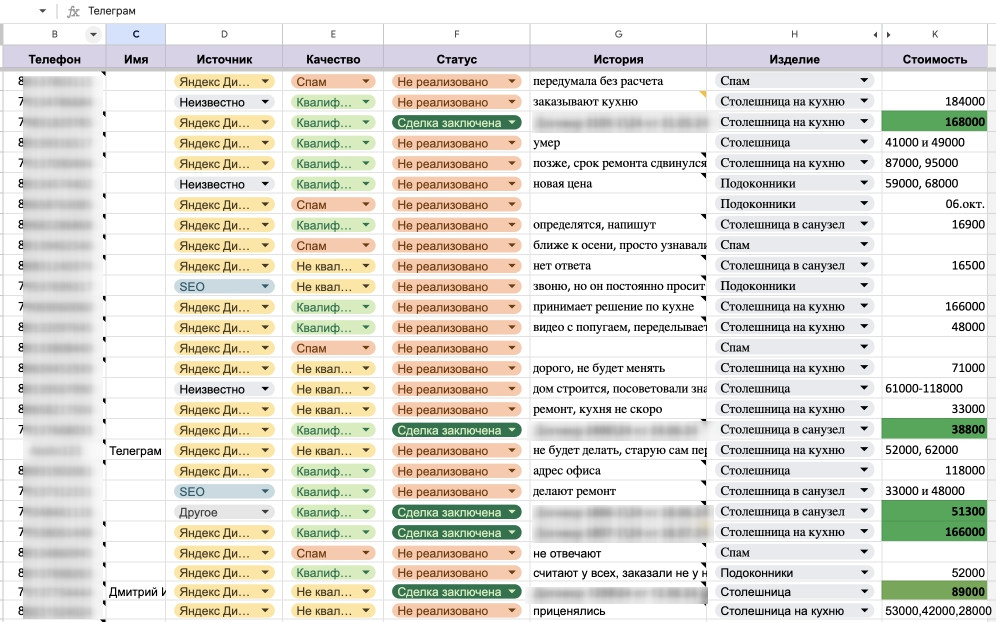Viewport: 996px width, 622px height.
Task: Select column G header letter
Action: pos(617,34)
